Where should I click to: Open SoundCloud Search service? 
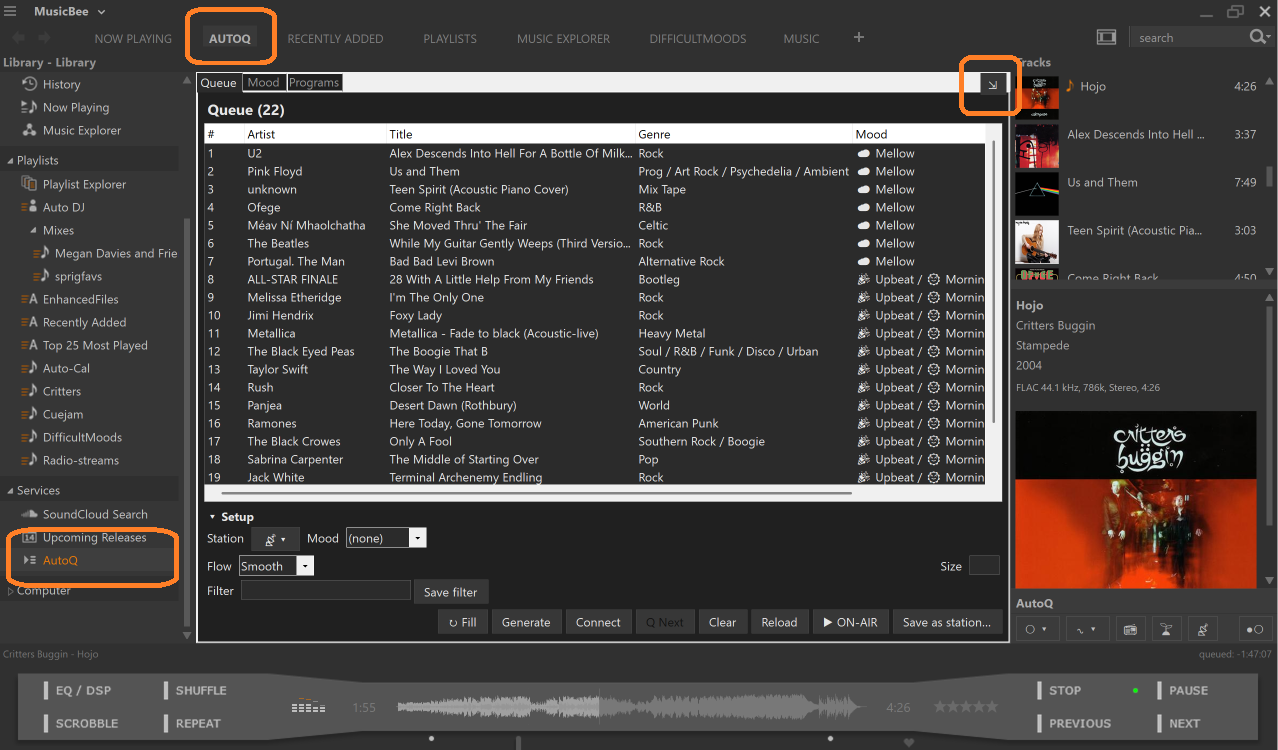click(x=95, y=514)
